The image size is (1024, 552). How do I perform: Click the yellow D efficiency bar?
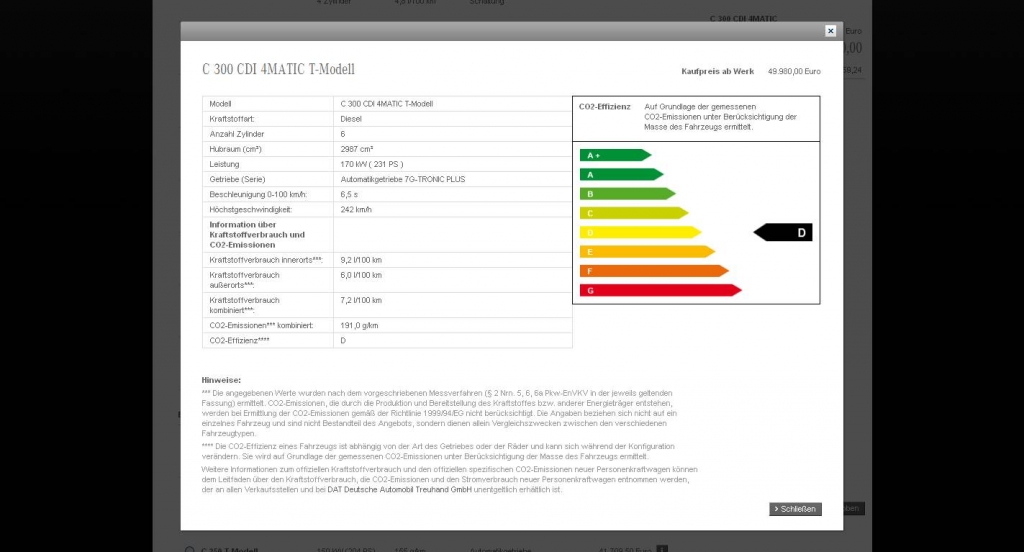coord(640,233)
